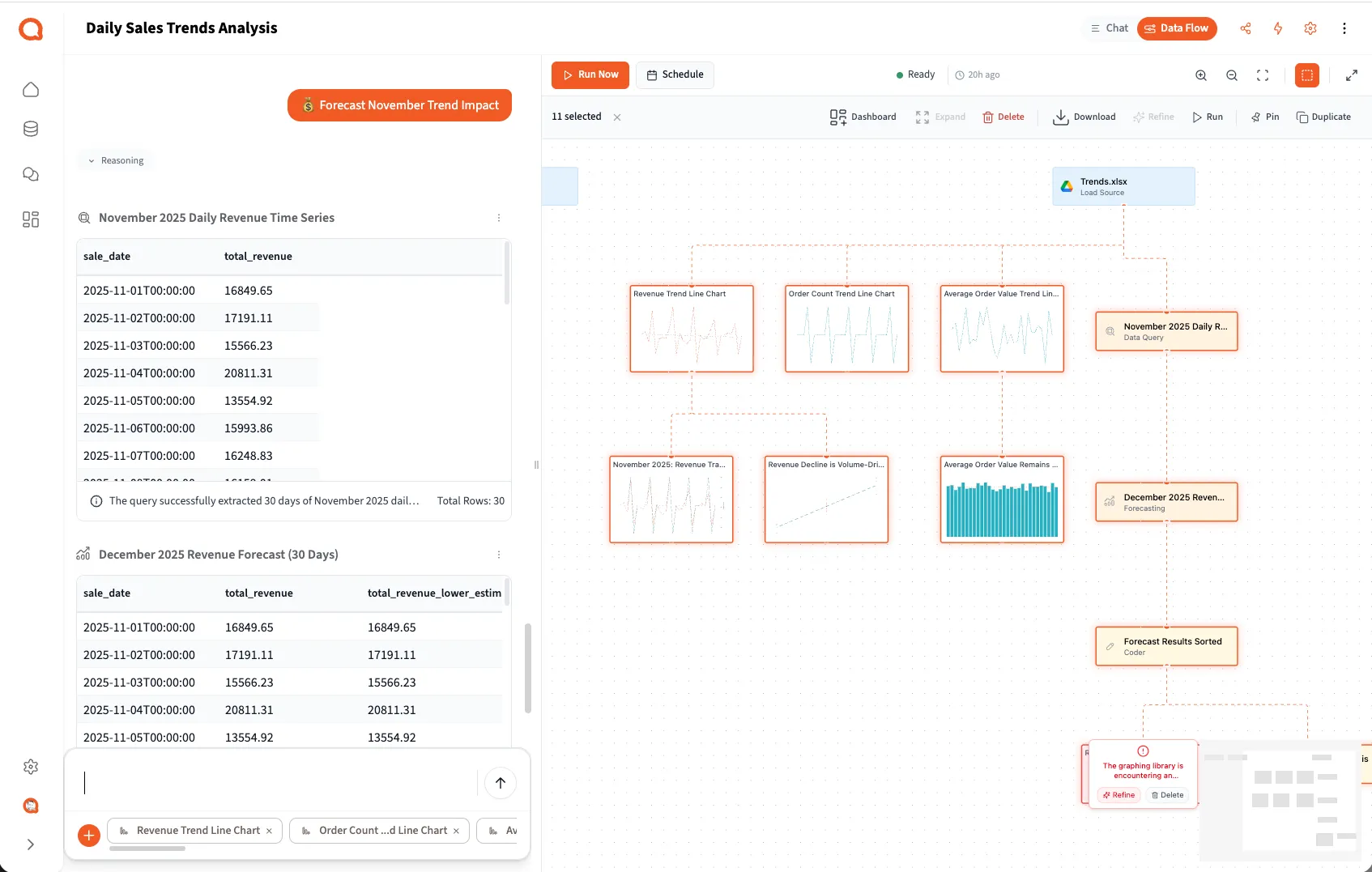This screenshot has height=872, width=1372.
Task: Expand the left sidebar with bottom chevron
Action: (x=31, y=844)
